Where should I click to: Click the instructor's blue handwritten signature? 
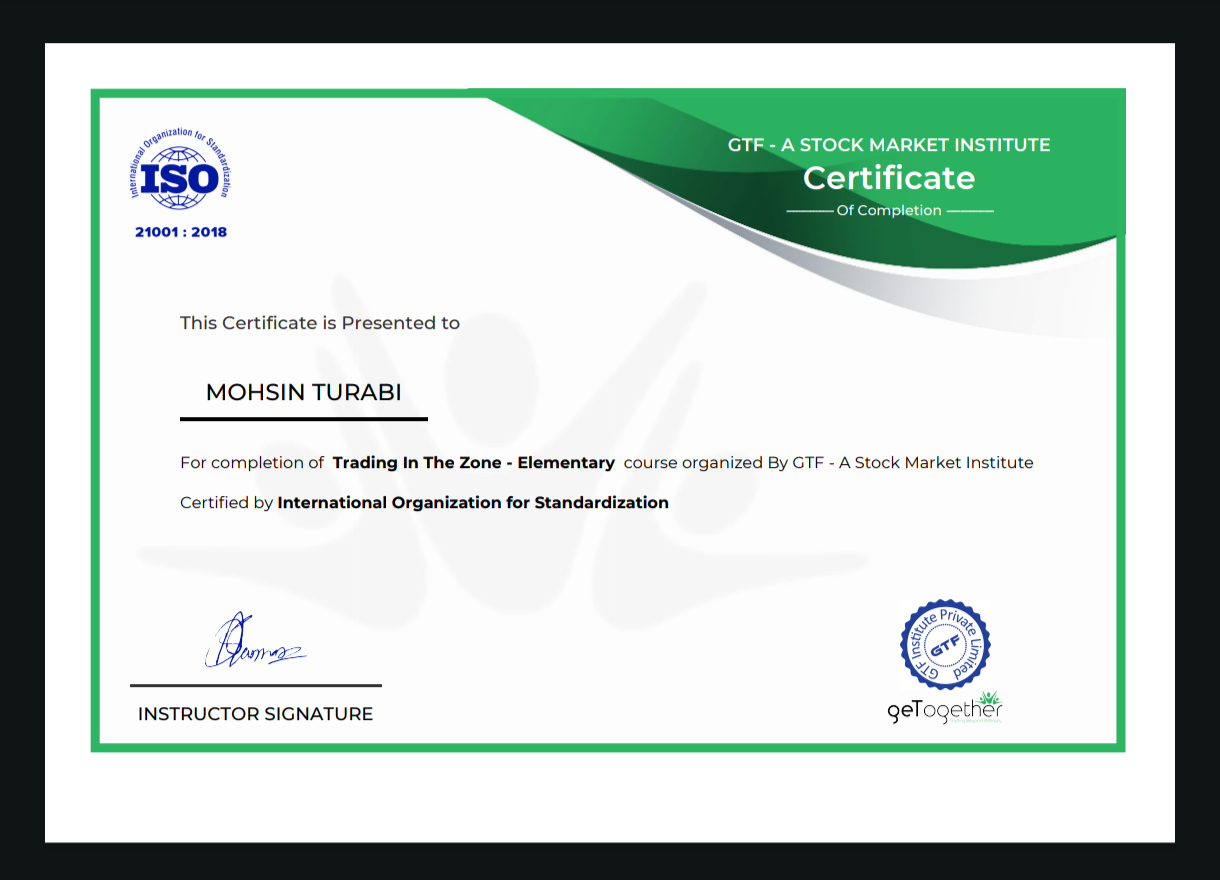(252, 645)
